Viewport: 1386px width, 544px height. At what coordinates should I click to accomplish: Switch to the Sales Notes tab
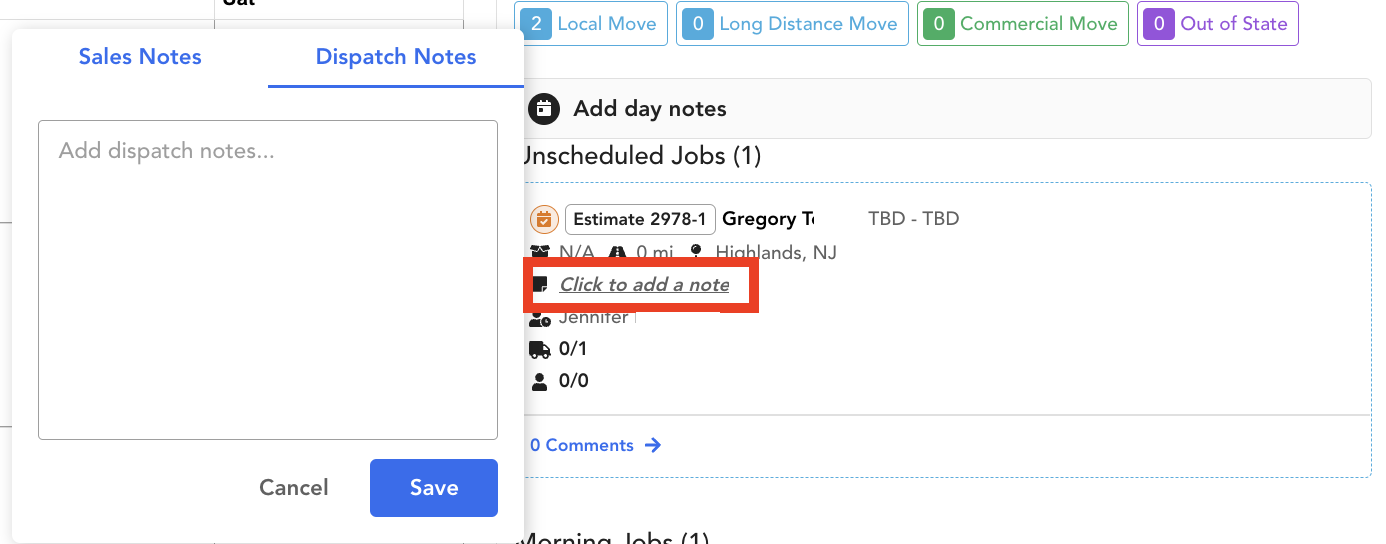pos(140,57)
